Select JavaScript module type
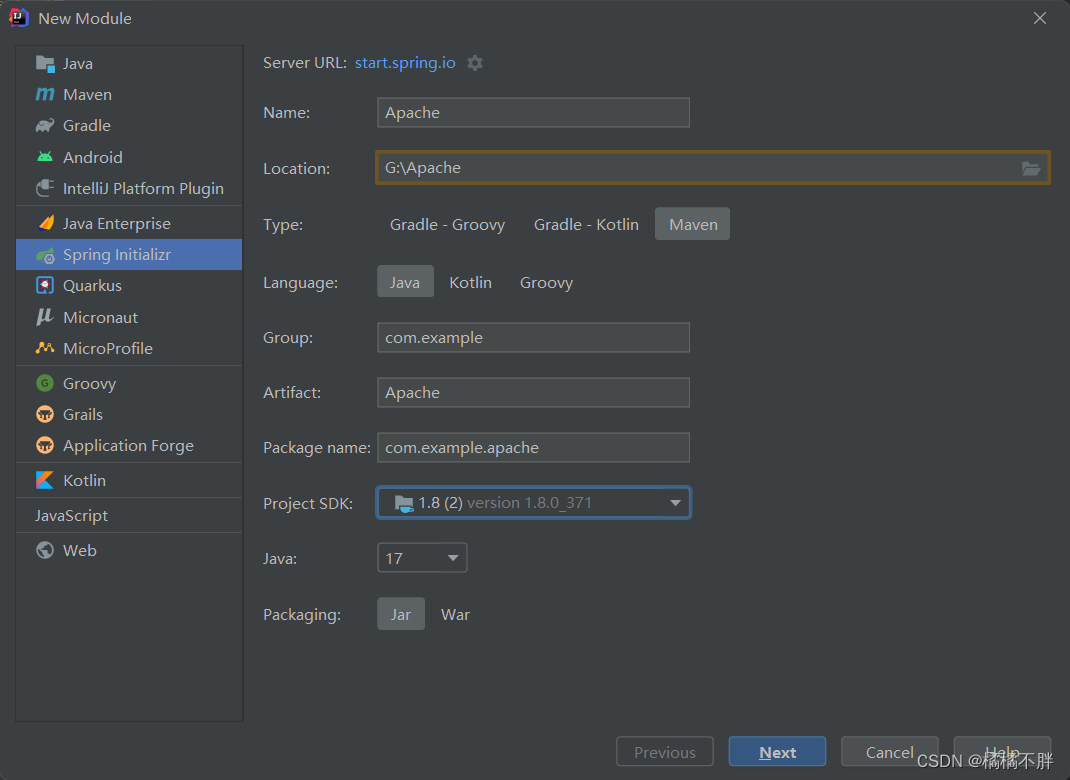 (x=72, y=515)
